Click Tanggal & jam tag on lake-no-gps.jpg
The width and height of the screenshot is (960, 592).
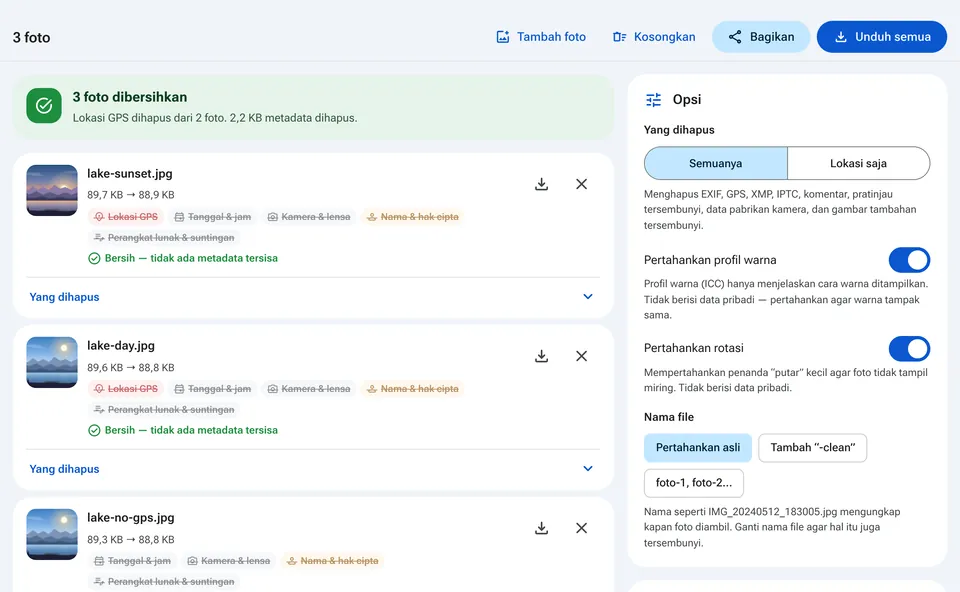point(133,561)
